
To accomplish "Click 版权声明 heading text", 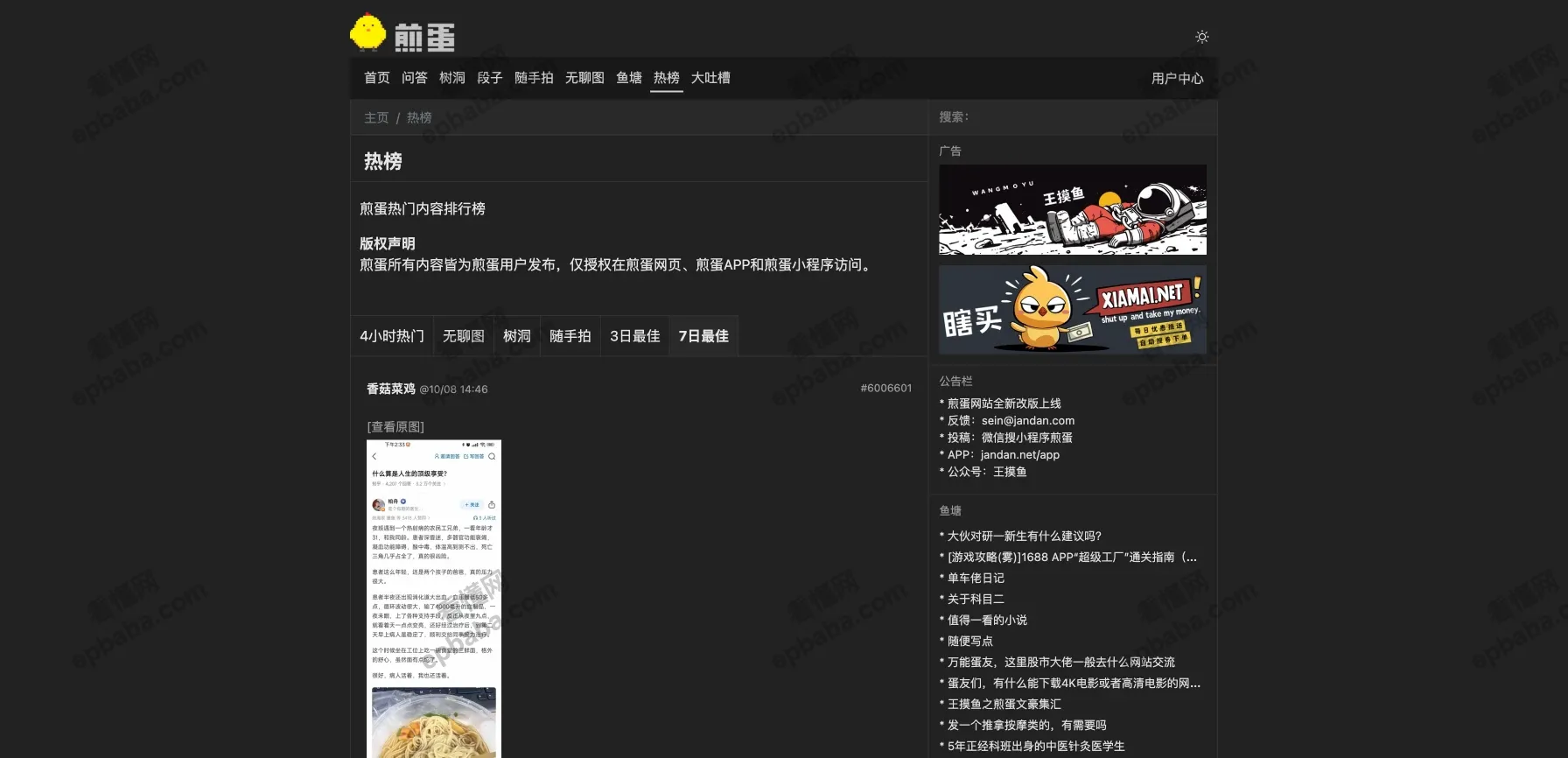I will (388, 243).
